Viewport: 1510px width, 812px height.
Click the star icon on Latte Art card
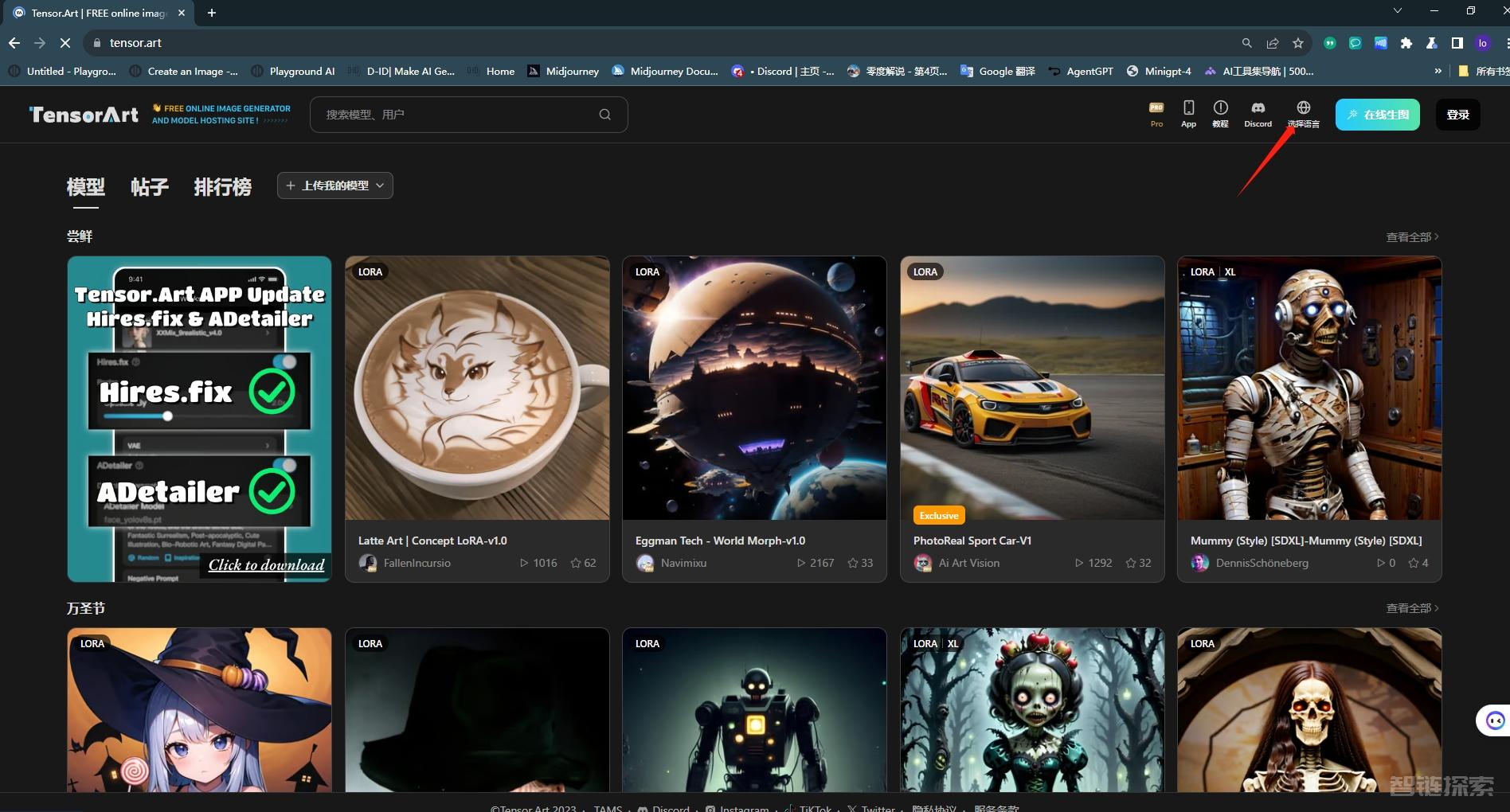coord(576,563)
